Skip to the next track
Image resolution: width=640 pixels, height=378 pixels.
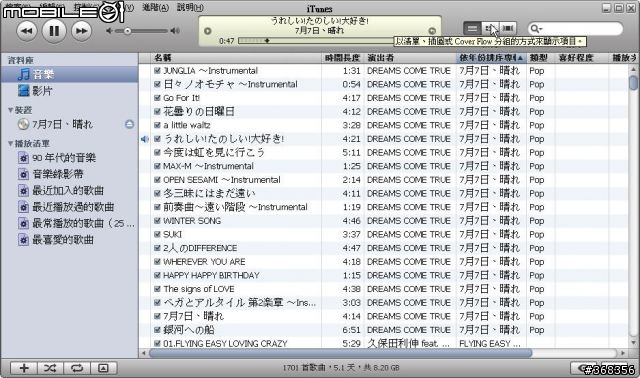pyautogui.click(x=81, y=31)
